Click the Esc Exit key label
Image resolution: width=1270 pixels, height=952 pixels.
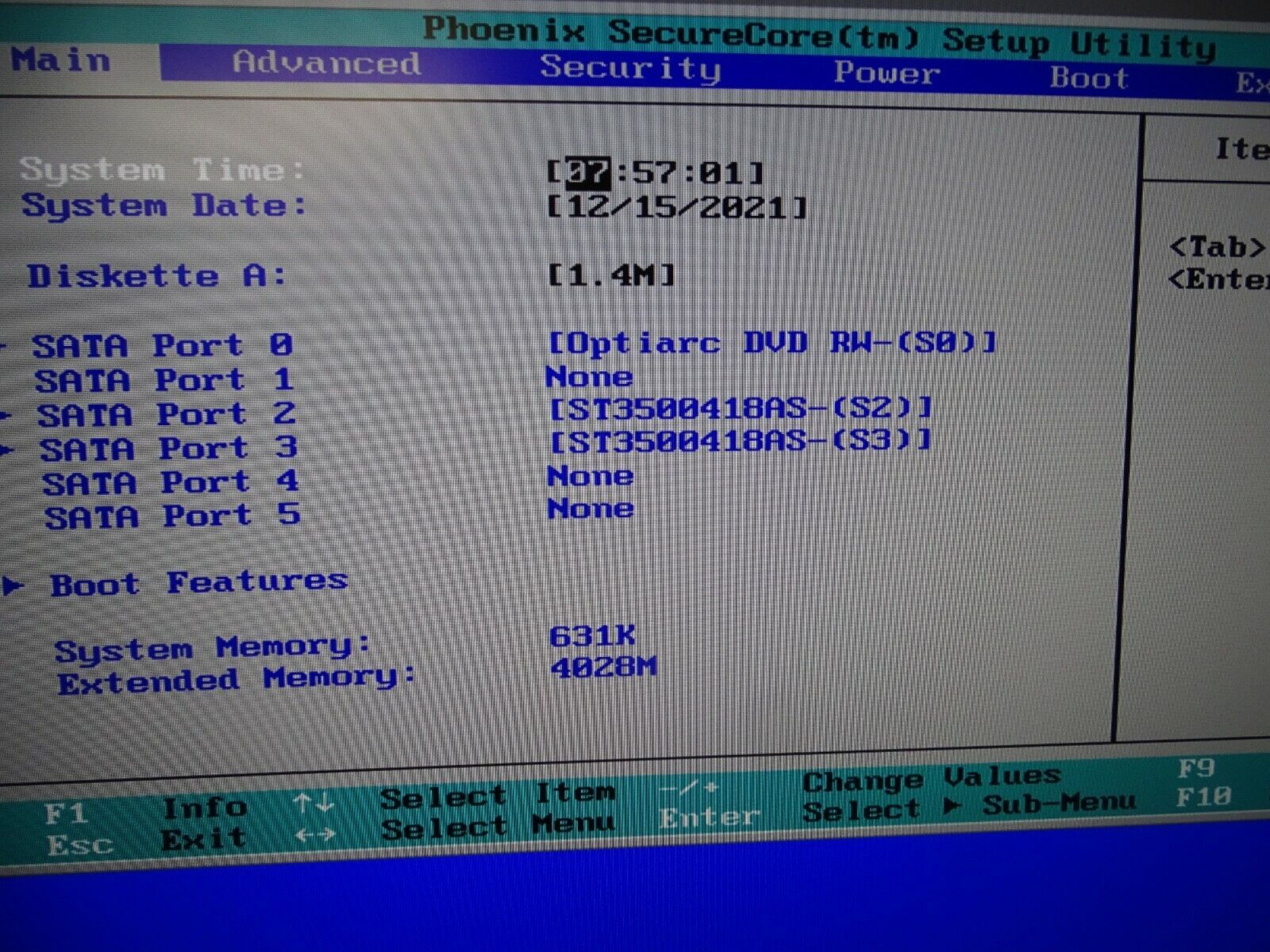tap(79, 845)
